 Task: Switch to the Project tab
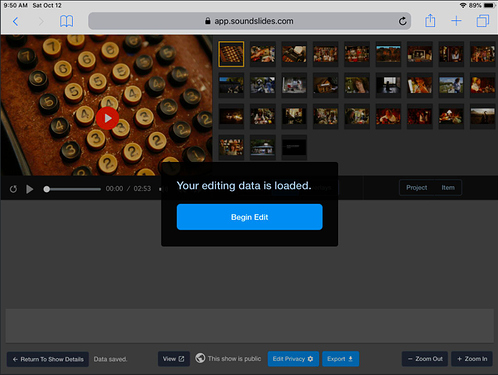pos(417,188)
